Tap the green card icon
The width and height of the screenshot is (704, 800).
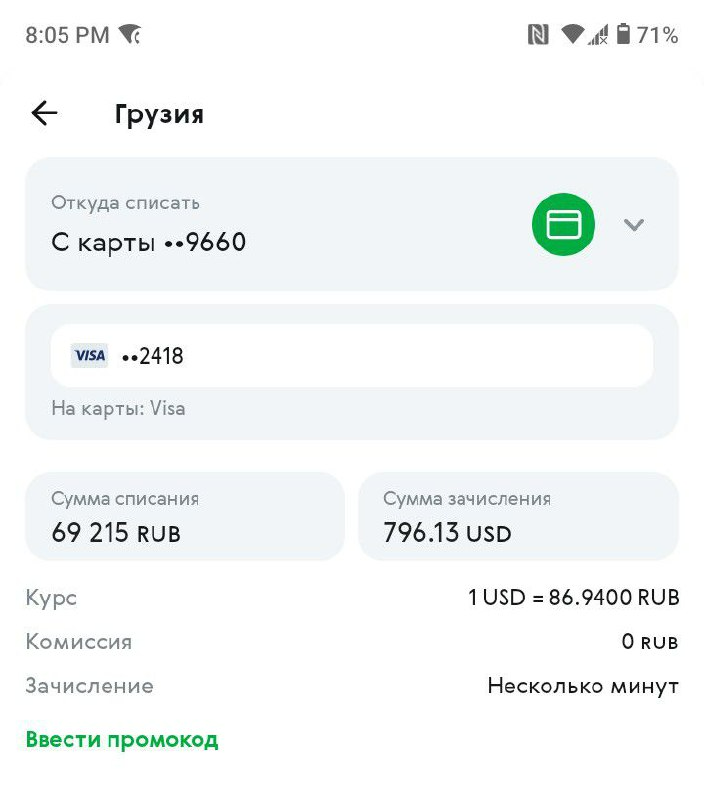tap(563, 225)
